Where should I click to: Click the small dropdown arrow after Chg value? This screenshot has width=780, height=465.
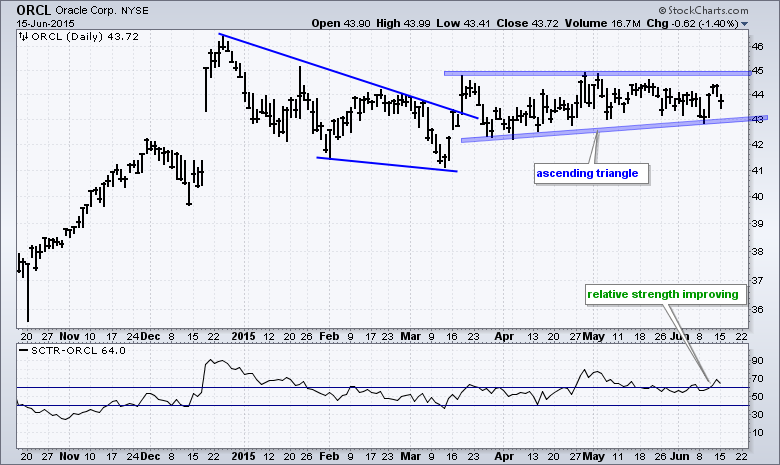pyautogui.click(x=744, y=24)
